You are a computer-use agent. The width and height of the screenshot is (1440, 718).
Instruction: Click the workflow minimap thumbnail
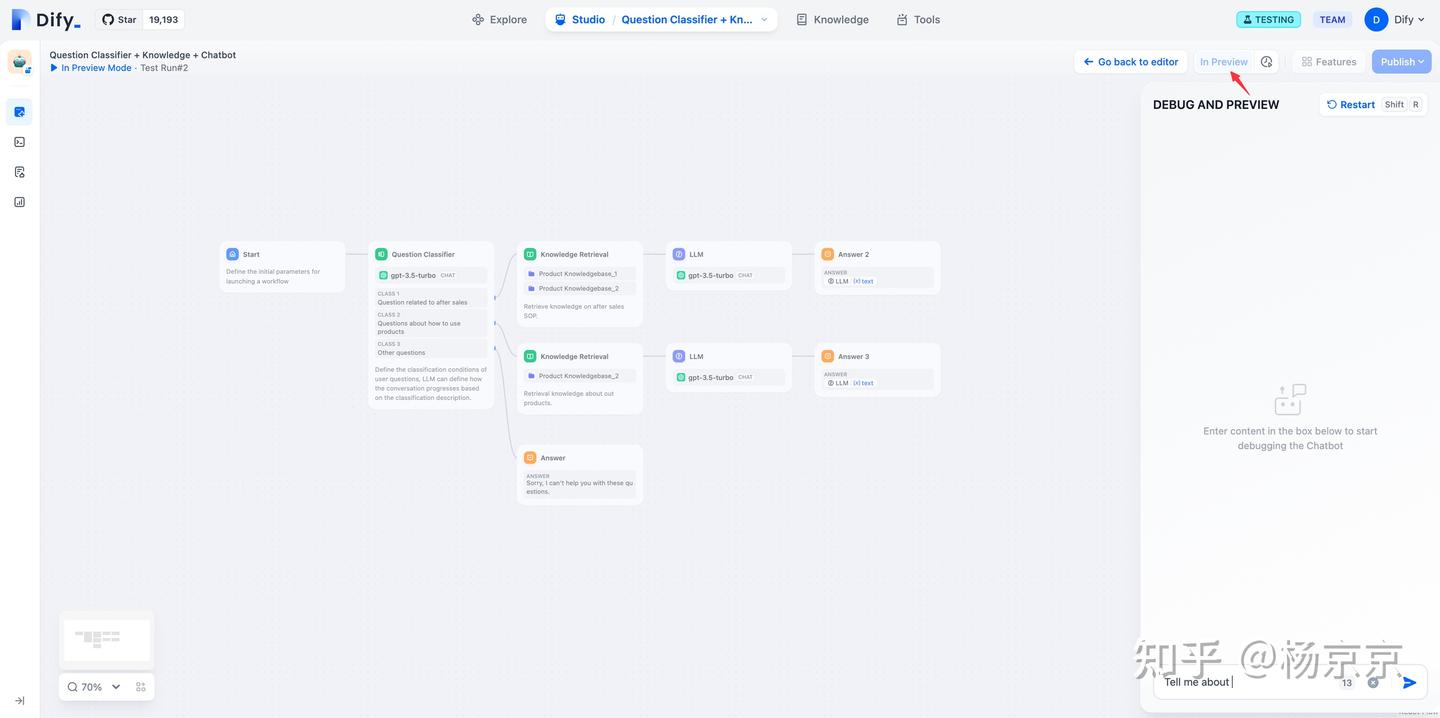point(106,639)
